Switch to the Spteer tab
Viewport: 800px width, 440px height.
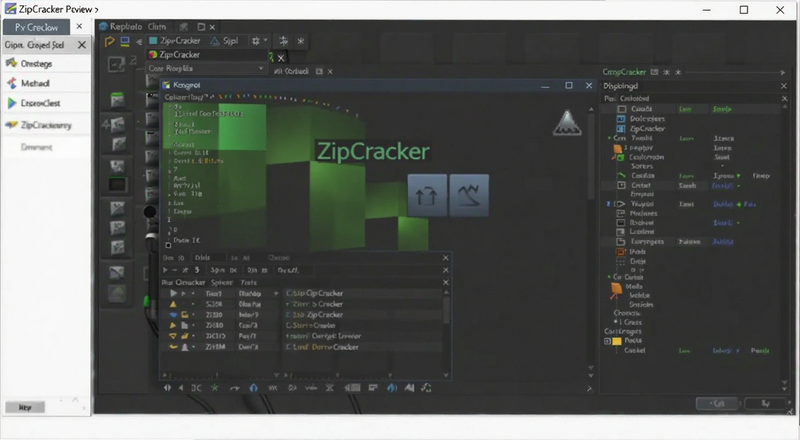click(222, 282)
